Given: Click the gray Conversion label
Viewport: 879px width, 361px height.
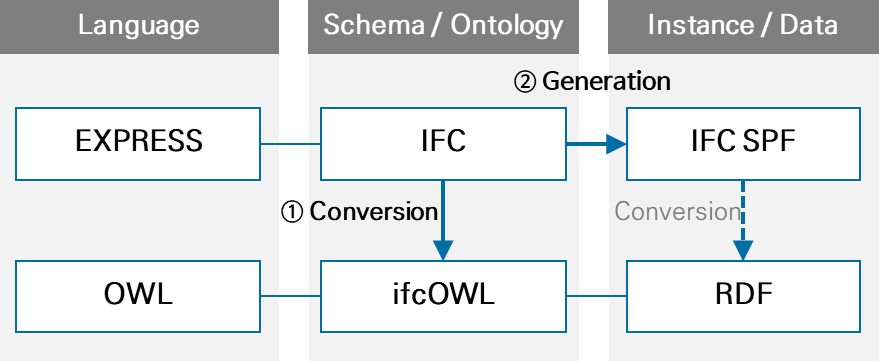Looking at the screenshot, I should [x=678, y=212].
